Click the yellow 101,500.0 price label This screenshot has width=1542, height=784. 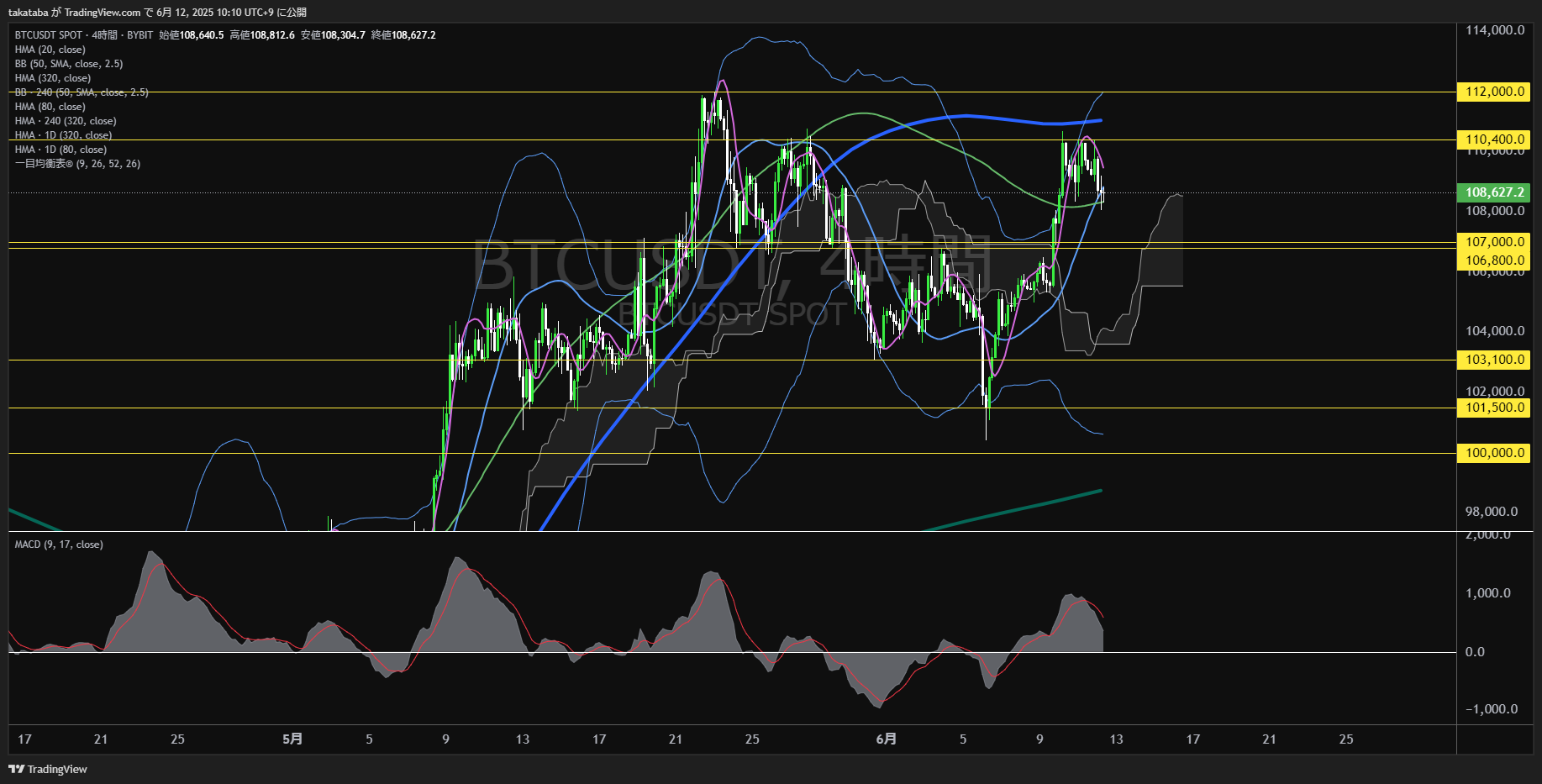click(x=1495, y=408)
